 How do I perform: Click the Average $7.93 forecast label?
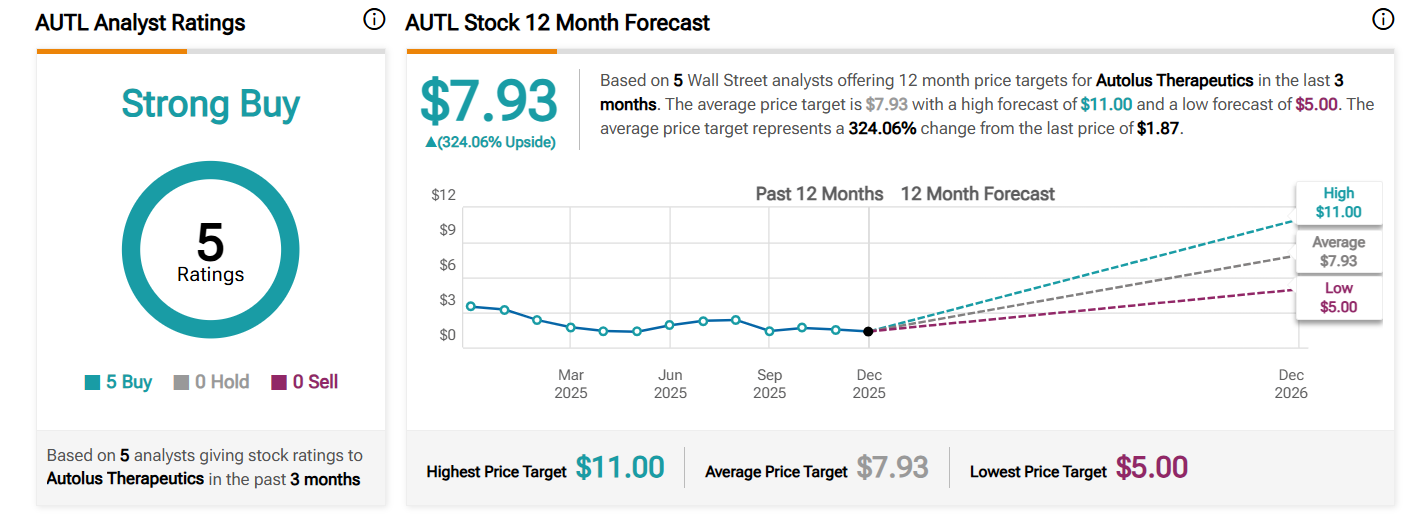1338,251
